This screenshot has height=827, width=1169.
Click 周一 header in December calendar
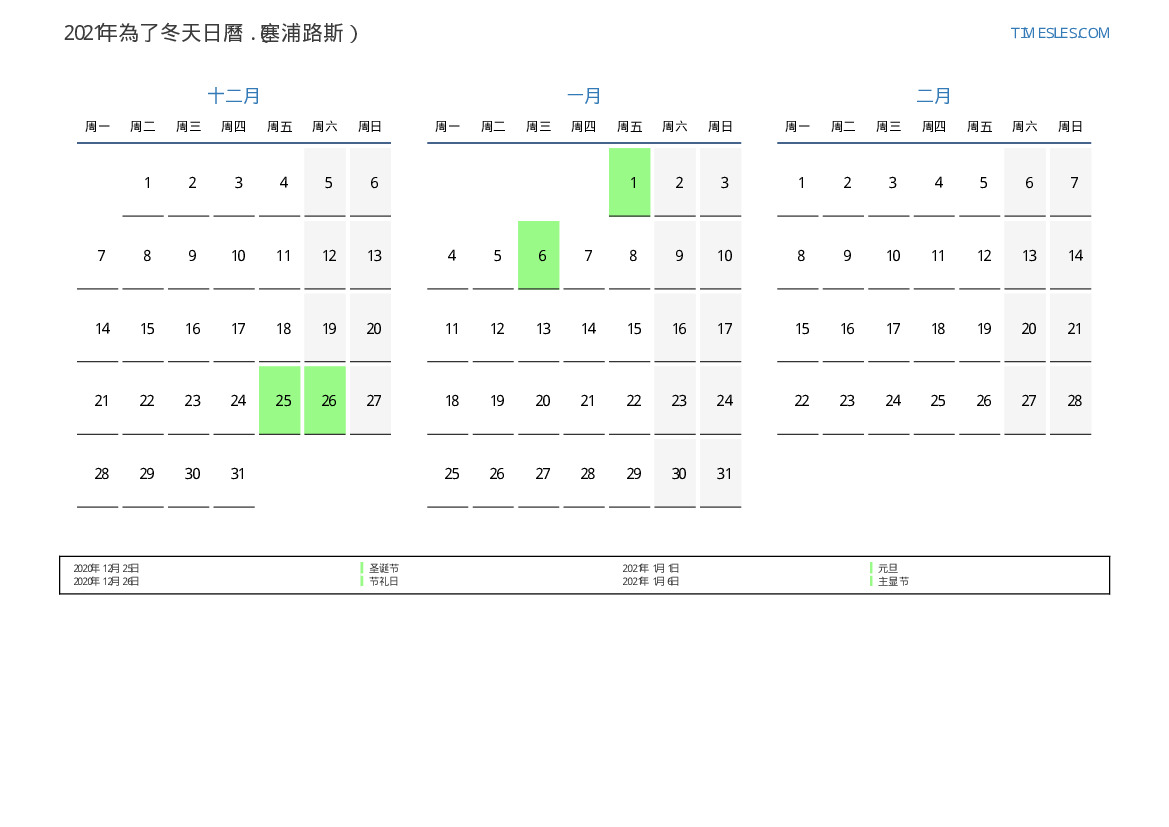97,126
